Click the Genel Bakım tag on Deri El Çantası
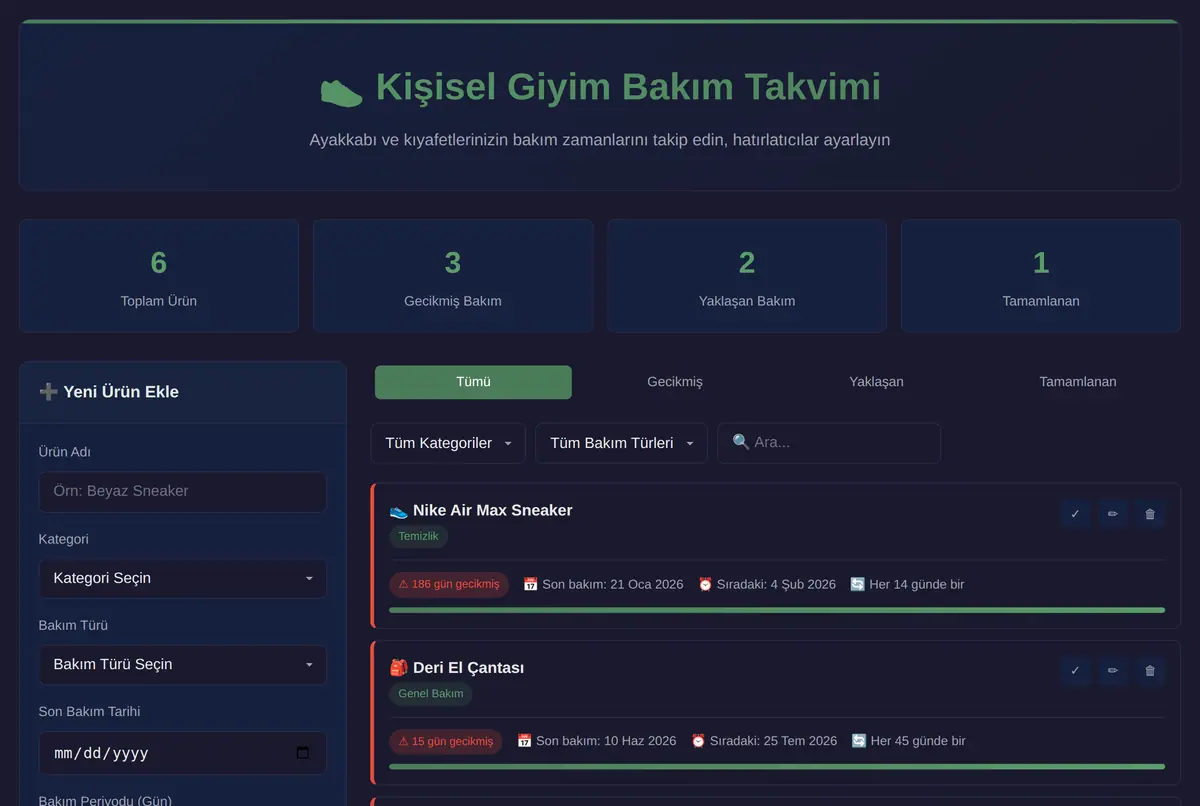 431,694
